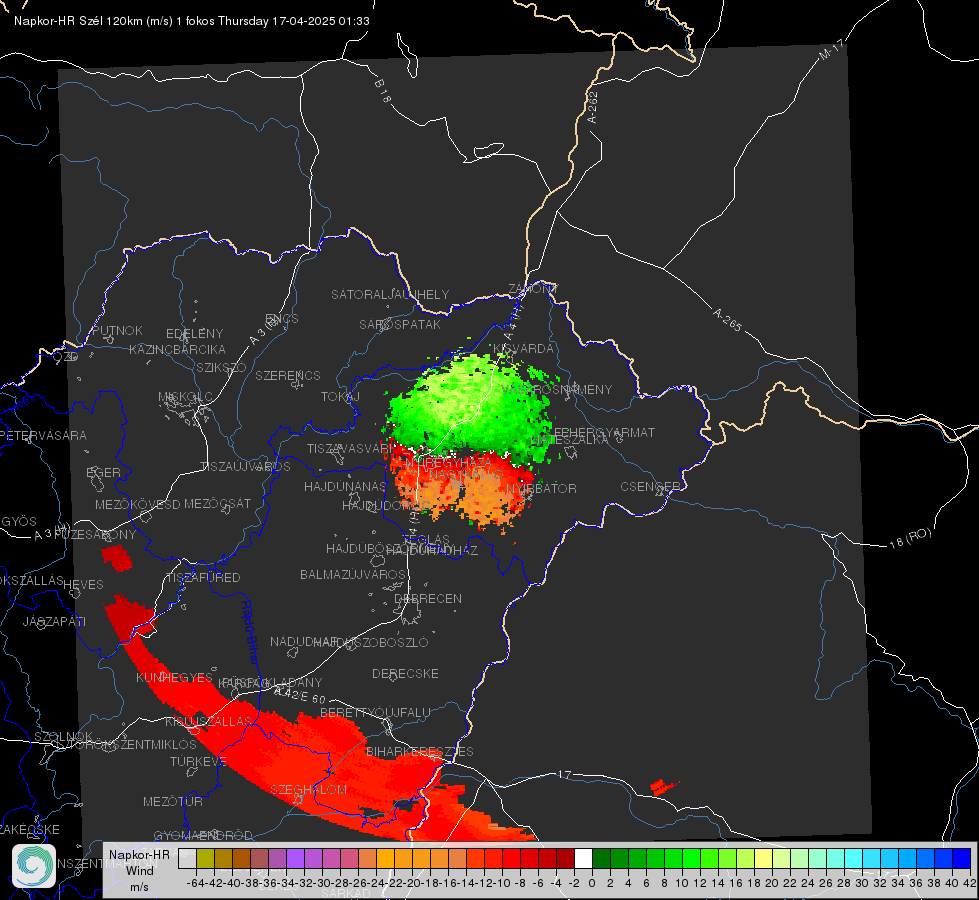This screenshot has height=900, width=979.
Task: Click the EGER city label
Action: pyautogui.click(x=104, y=472)
